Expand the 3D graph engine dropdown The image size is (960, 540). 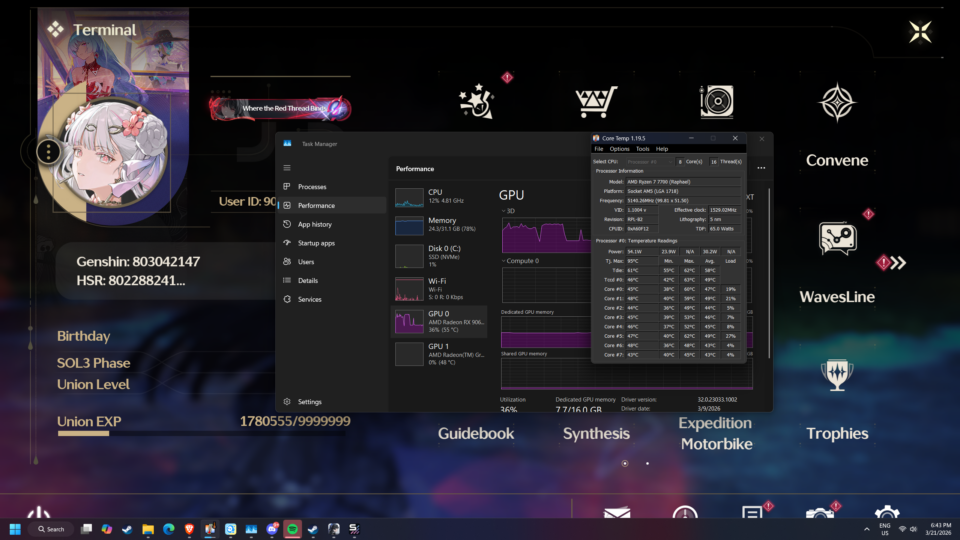(x=508, y=211)
